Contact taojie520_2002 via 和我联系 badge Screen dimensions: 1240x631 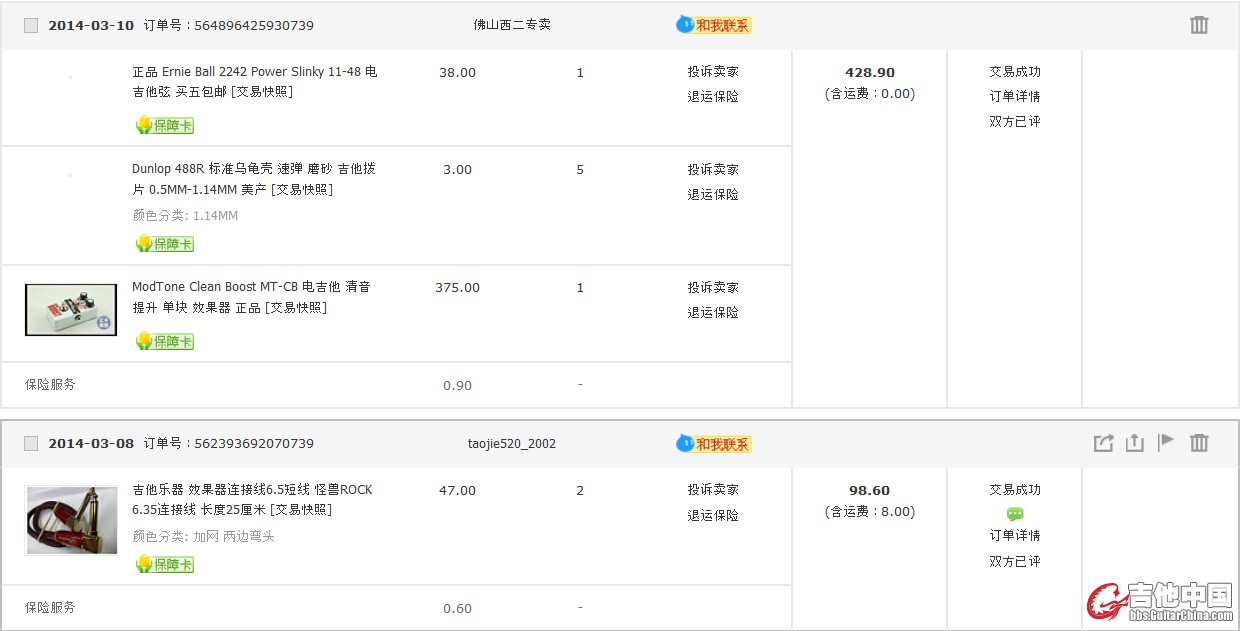714,443
